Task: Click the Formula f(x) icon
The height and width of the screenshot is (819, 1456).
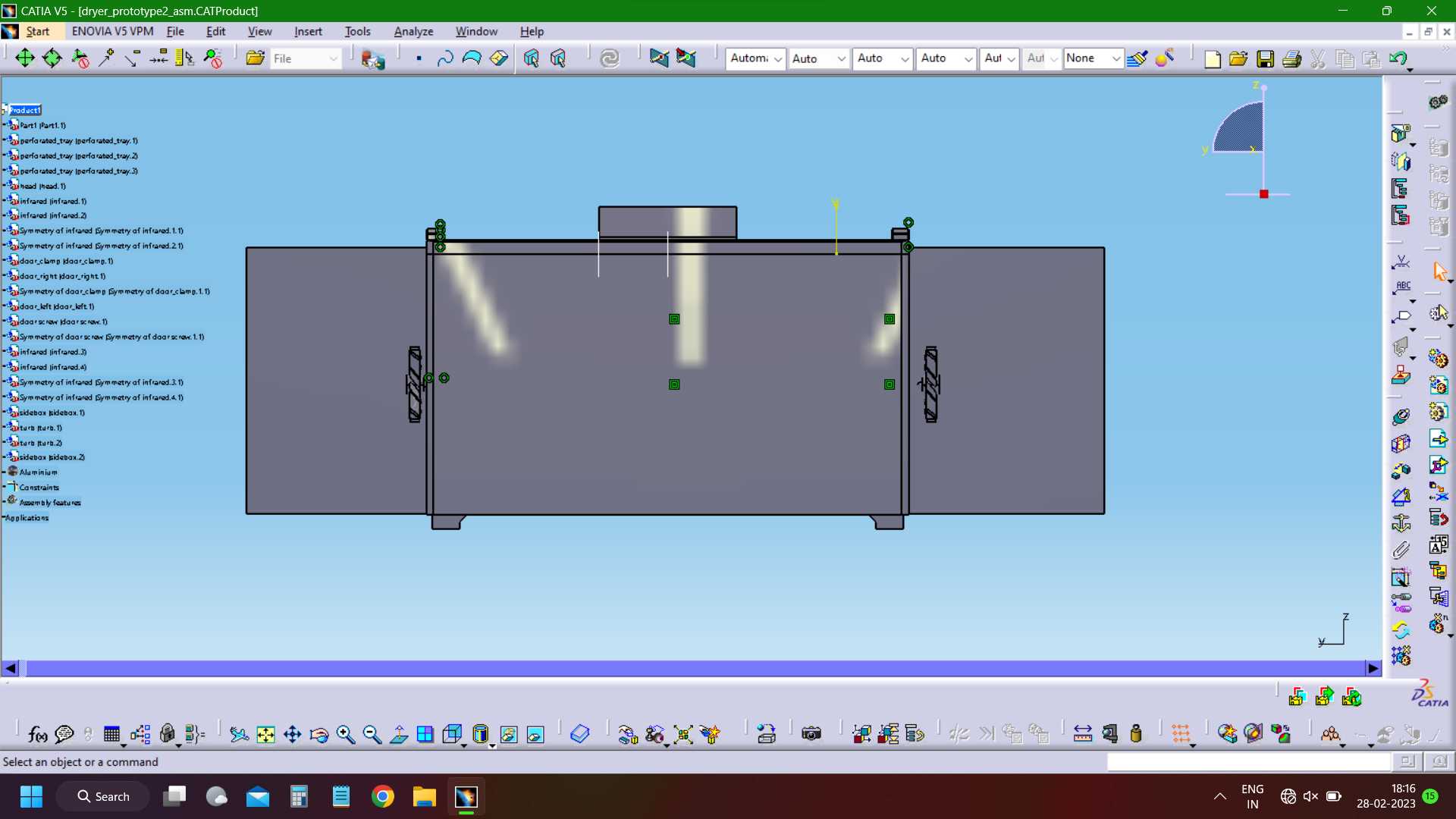Action: click(37, 734)
